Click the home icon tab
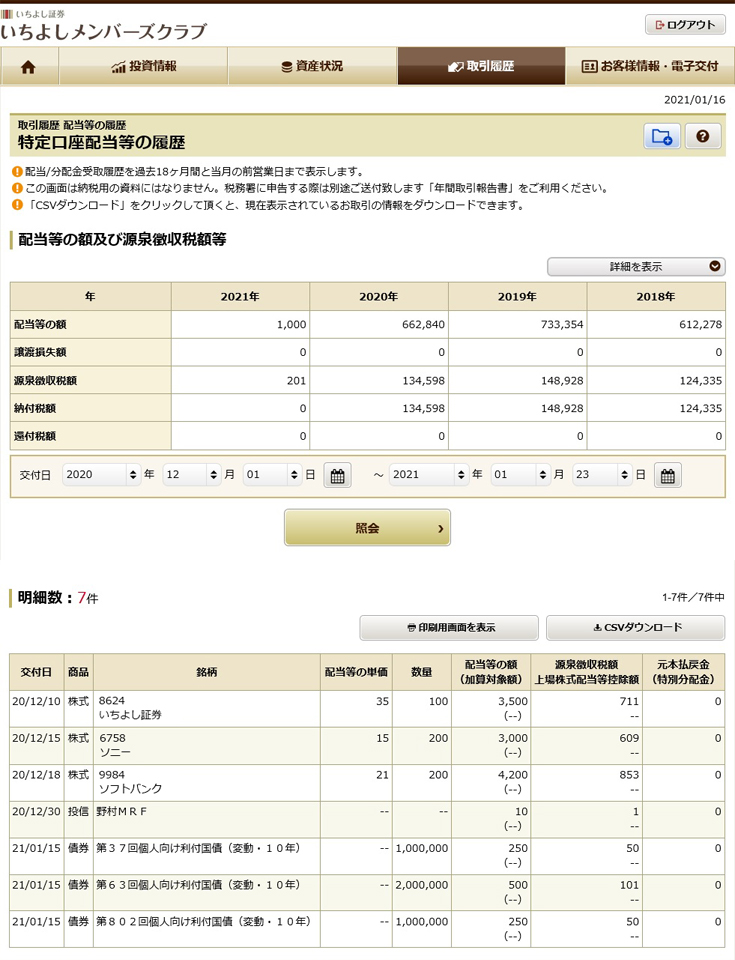735x960 pixels. point(29,67)
